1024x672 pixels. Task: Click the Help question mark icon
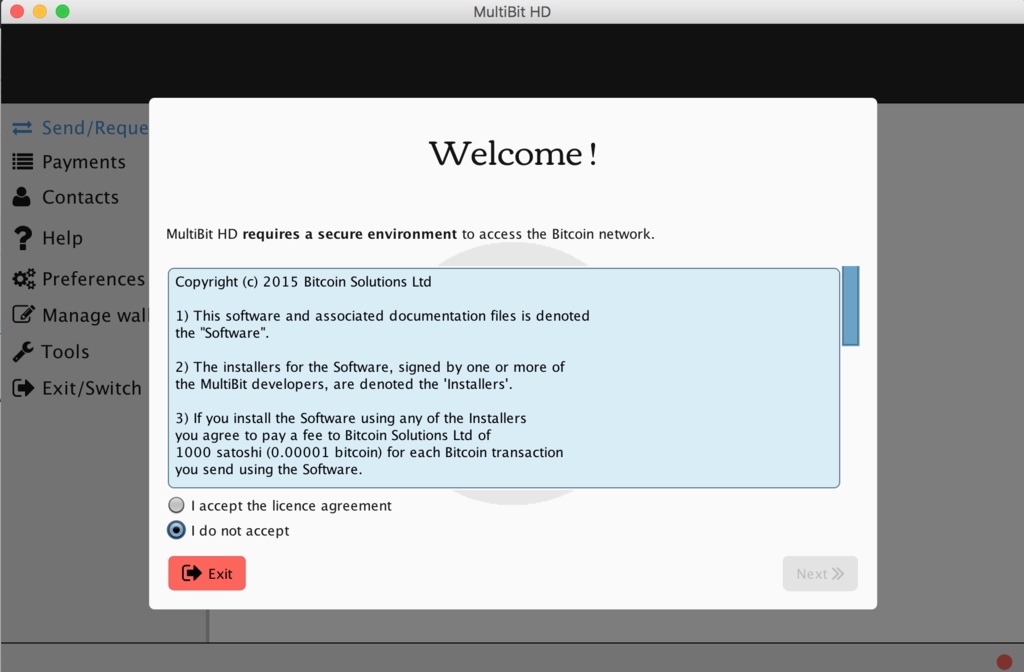pos(23,238)
